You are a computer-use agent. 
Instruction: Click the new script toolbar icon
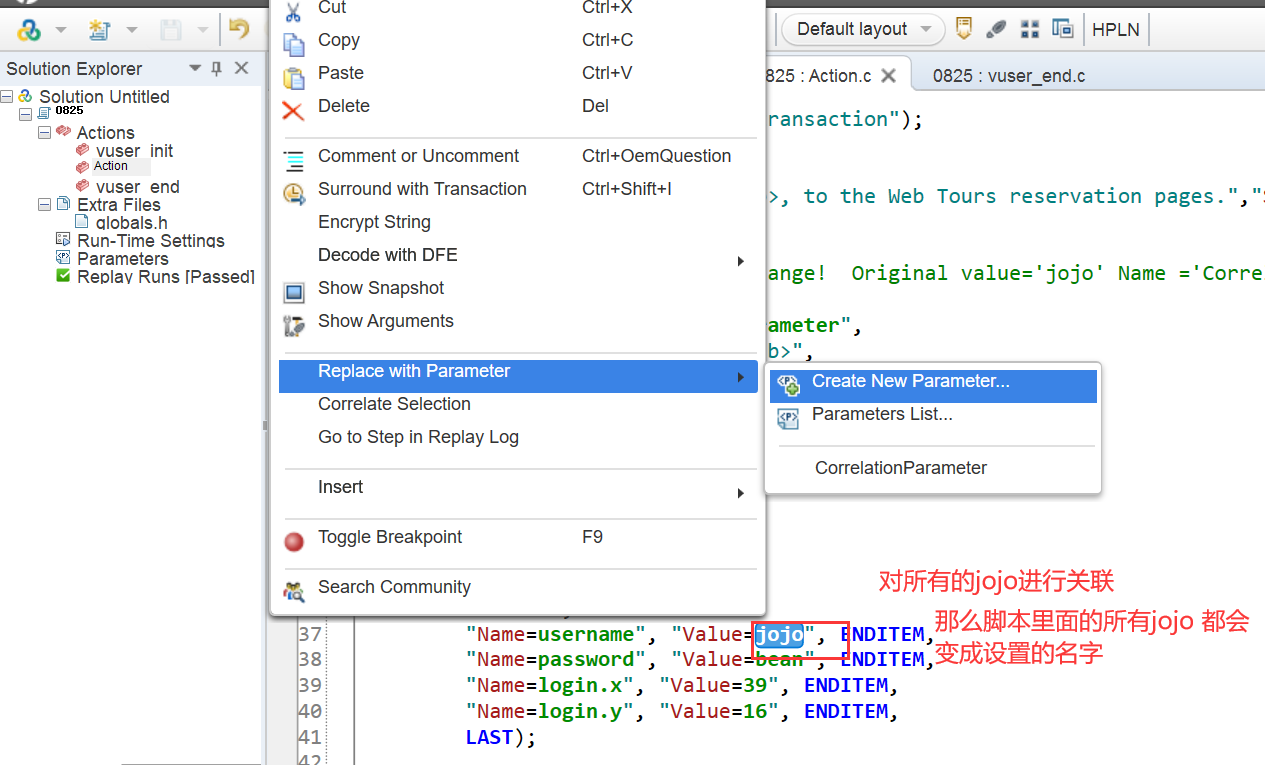point(99,30)
